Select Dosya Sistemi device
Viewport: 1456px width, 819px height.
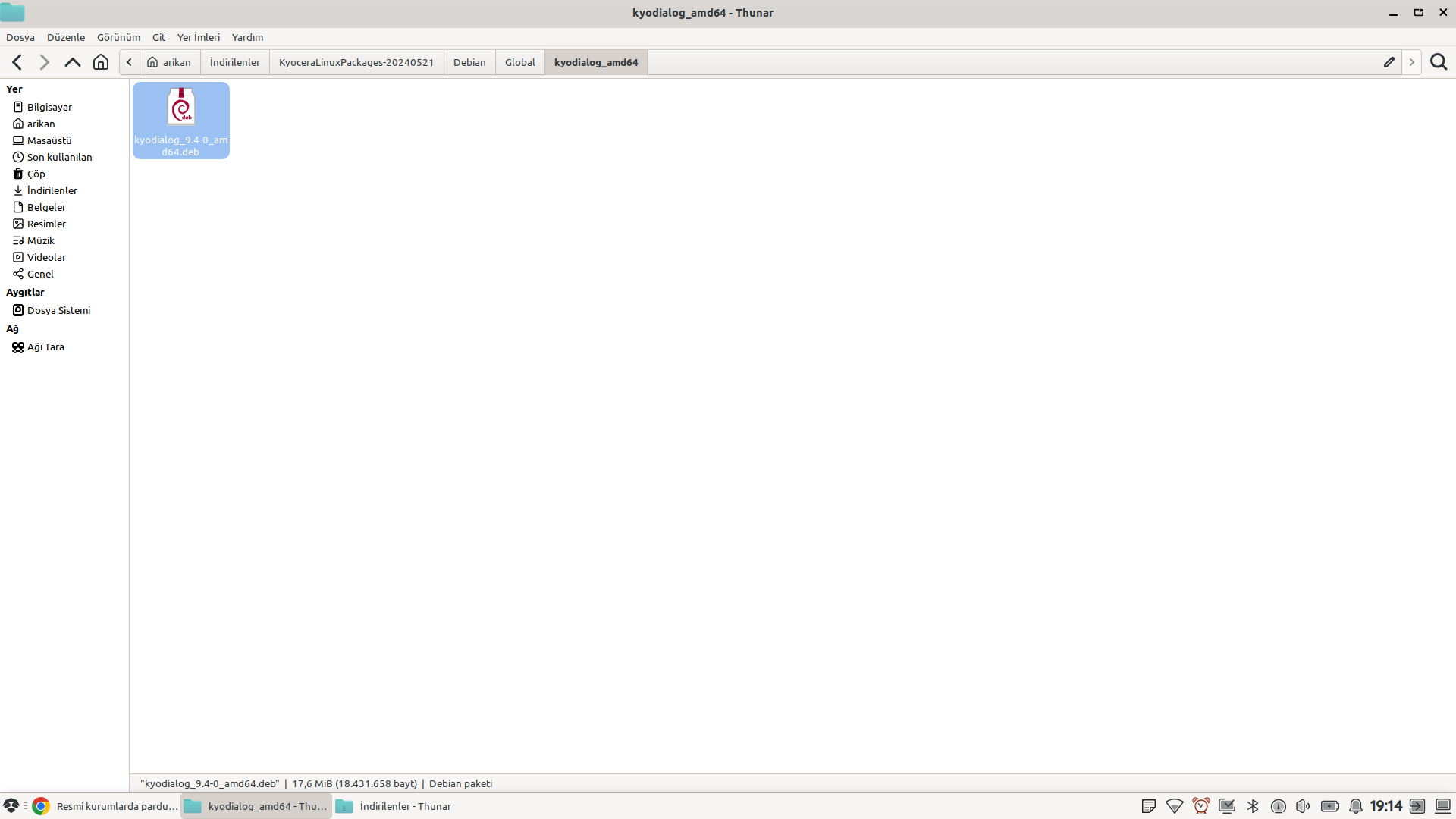[58, 310]
